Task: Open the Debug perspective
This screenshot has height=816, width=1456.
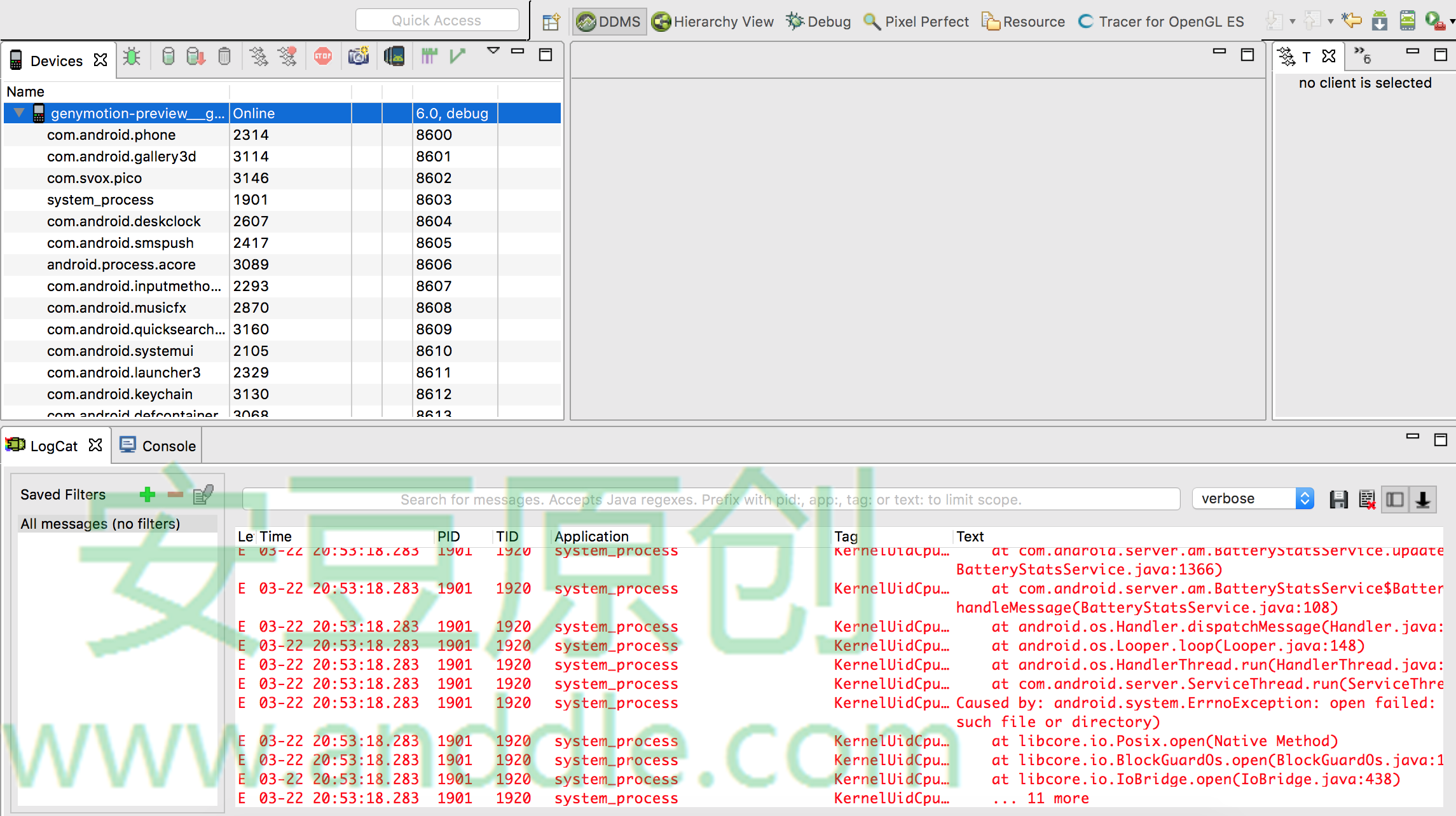Action: [819, 22]
